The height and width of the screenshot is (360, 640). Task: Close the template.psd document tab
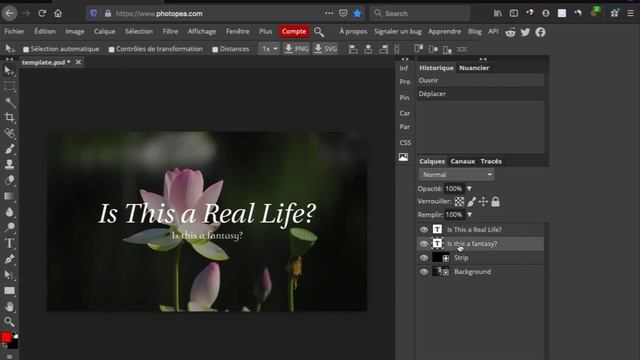(78, 62)
